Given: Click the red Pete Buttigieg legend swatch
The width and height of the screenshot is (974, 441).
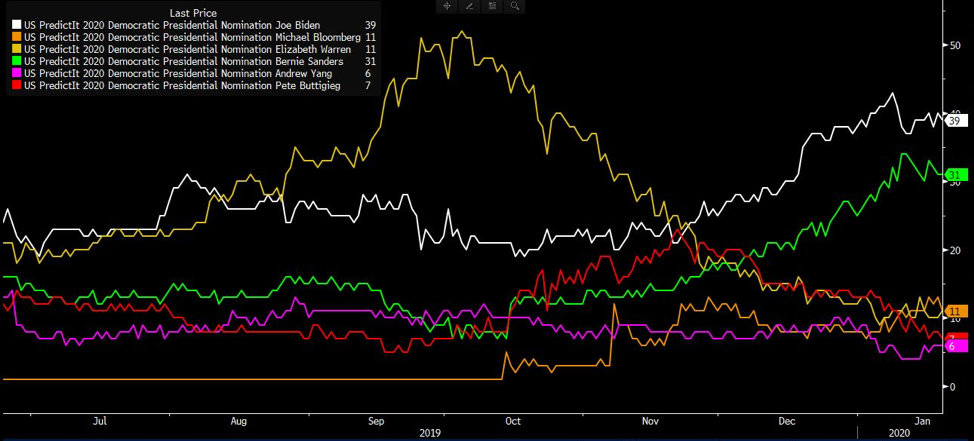Looking at the screenshot, I should pos(16,85).
